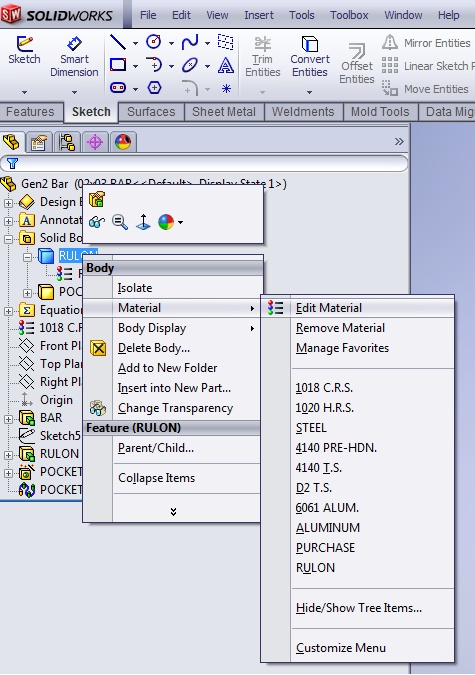Expand the feature tree panel chevron

[399, 142]
